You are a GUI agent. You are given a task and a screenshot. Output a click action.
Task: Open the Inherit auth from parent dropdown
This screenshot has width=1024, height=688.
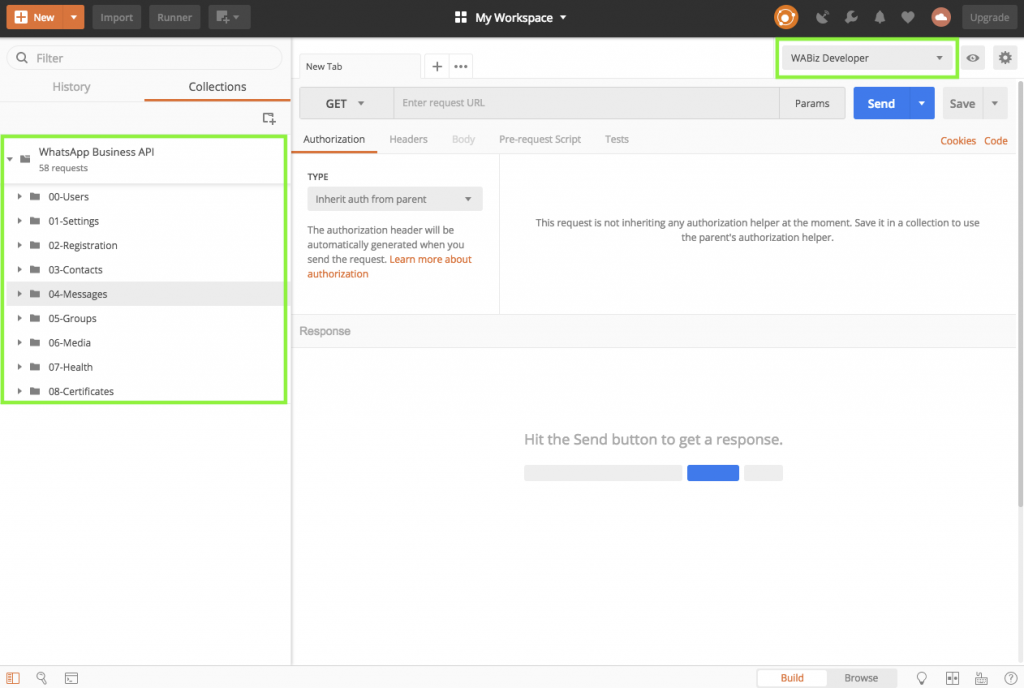click(394, 199)
